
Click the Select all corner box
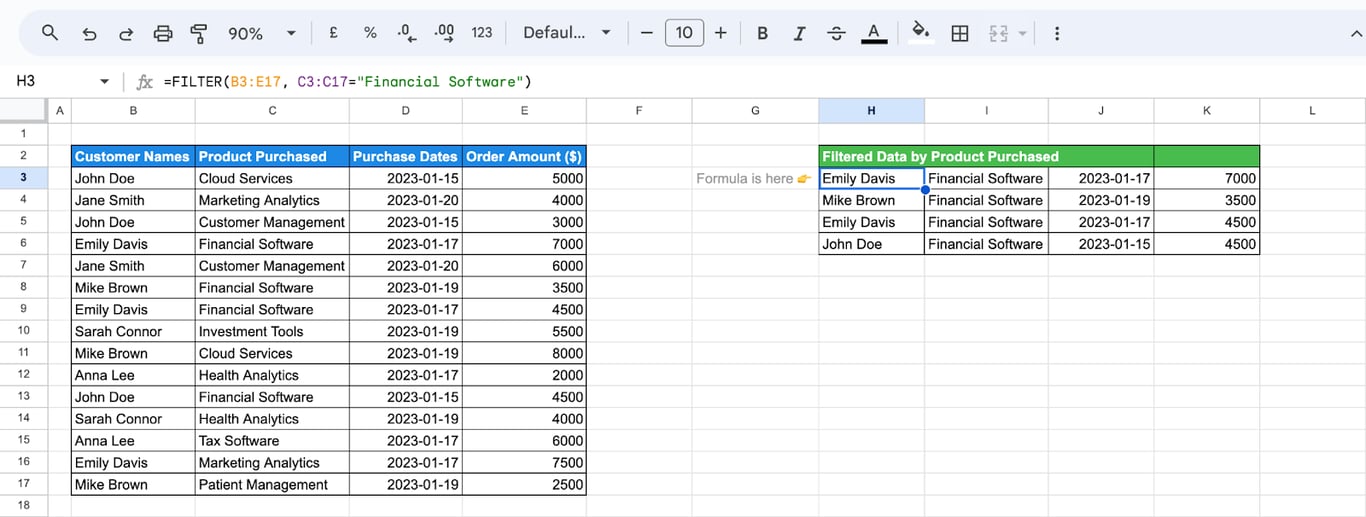click(23, 110)
